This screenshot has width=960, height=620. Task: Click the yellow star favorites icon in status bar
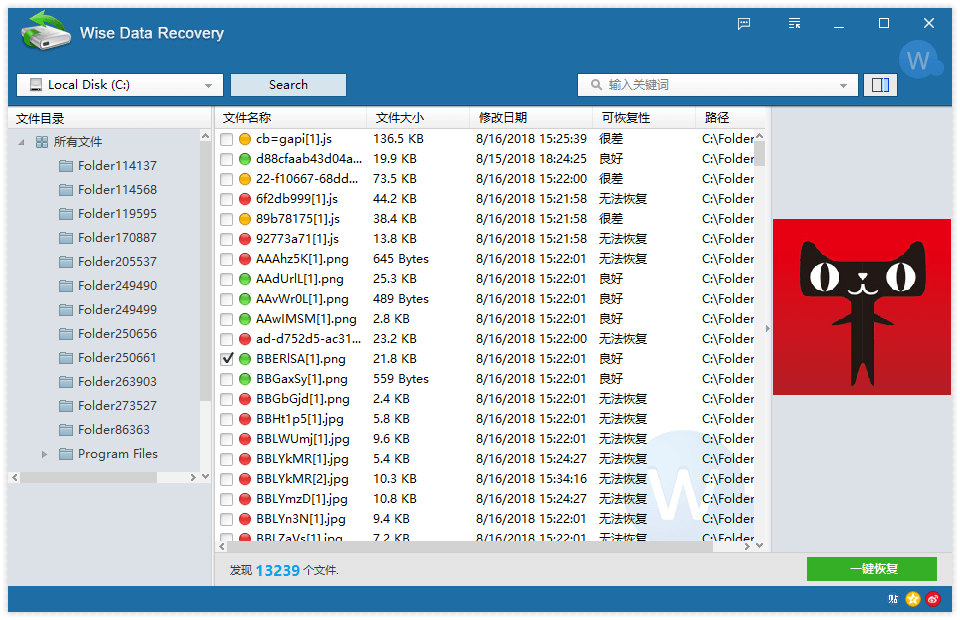tap(913, 599)
